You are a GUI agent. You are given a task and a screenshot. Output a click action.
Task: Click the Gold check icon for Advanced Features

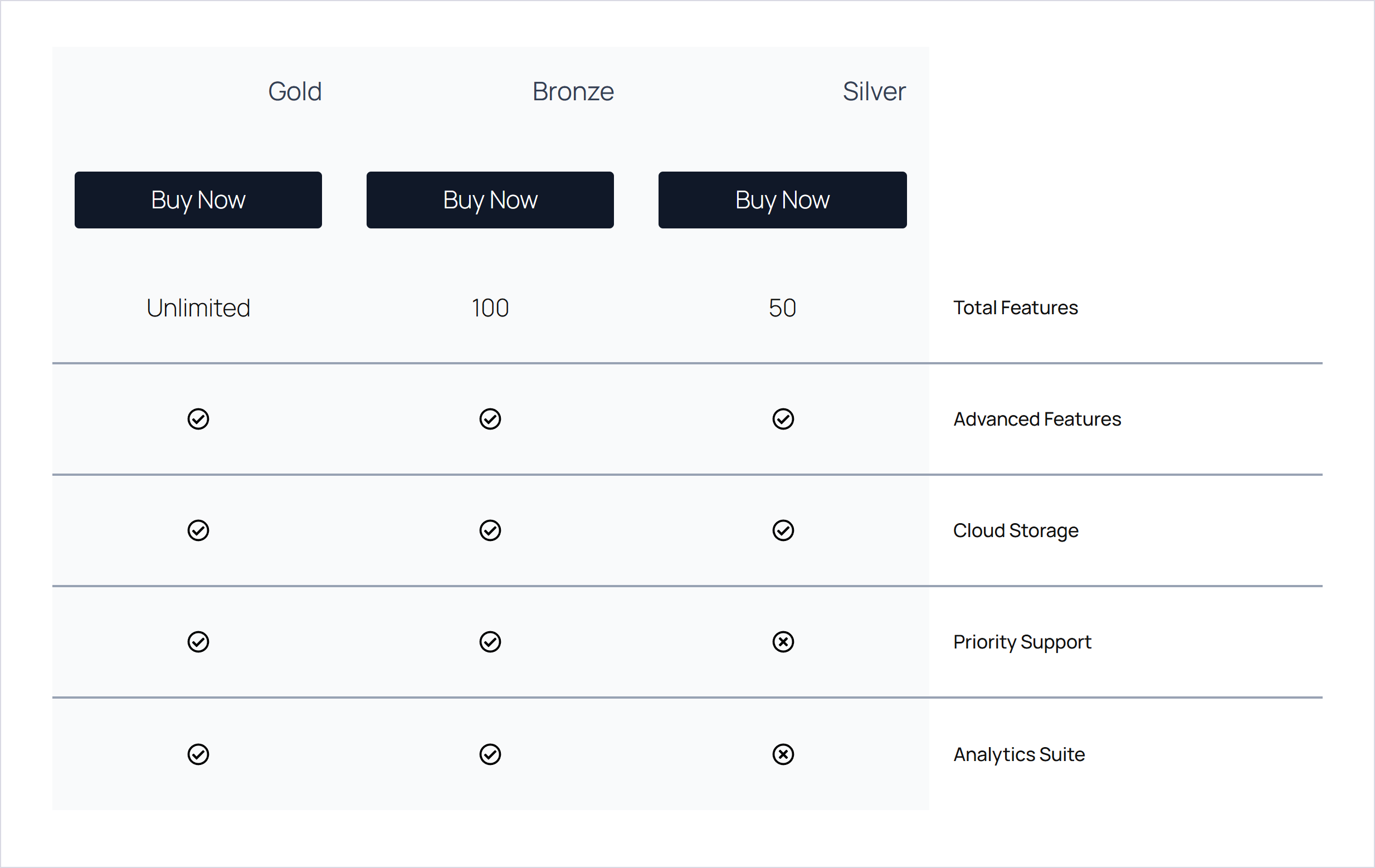pyautogui.click(x=198, y=419)
